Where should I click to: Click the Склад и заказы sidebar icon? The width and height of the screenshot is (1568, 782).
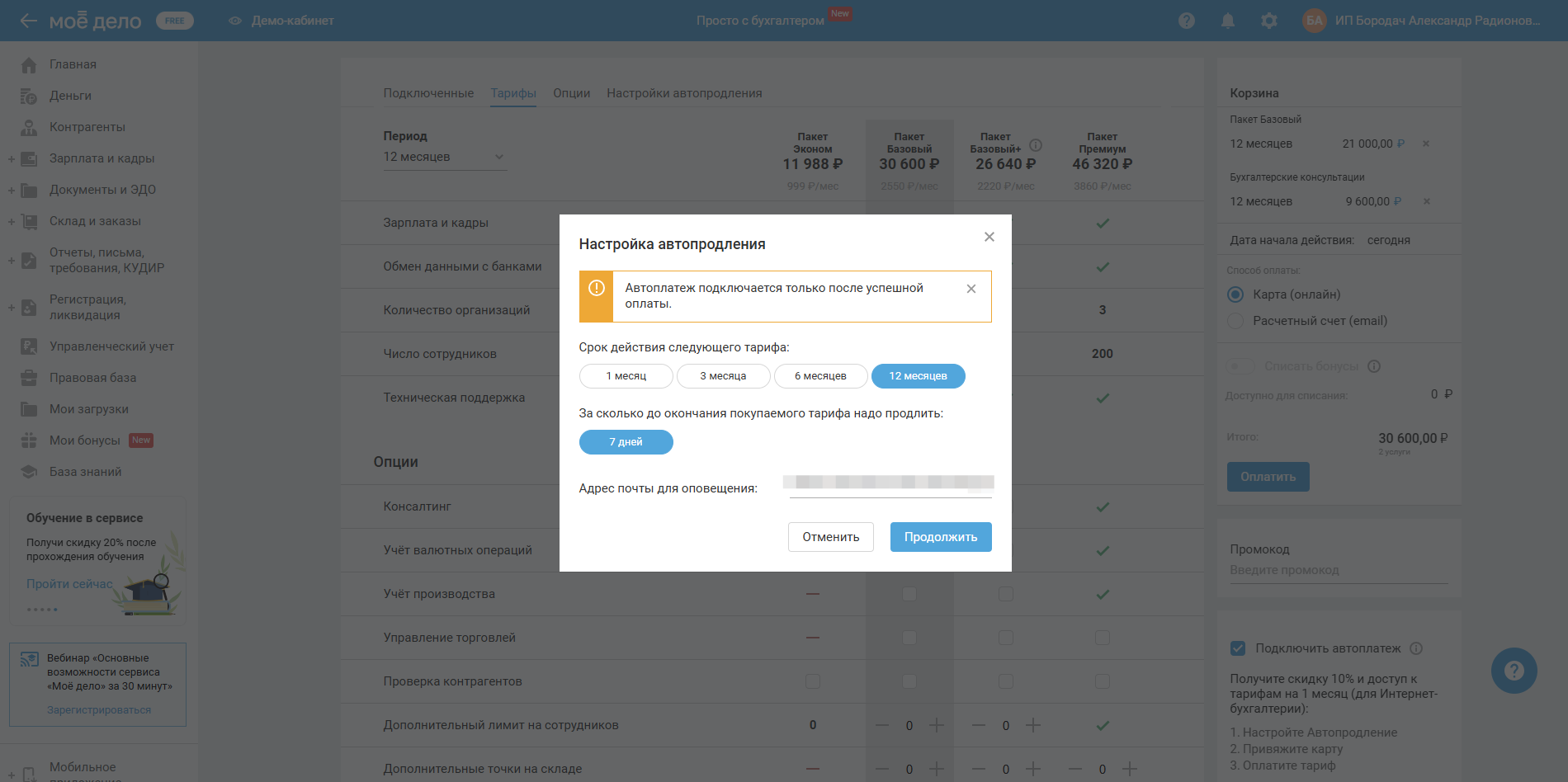pos(29,221)
